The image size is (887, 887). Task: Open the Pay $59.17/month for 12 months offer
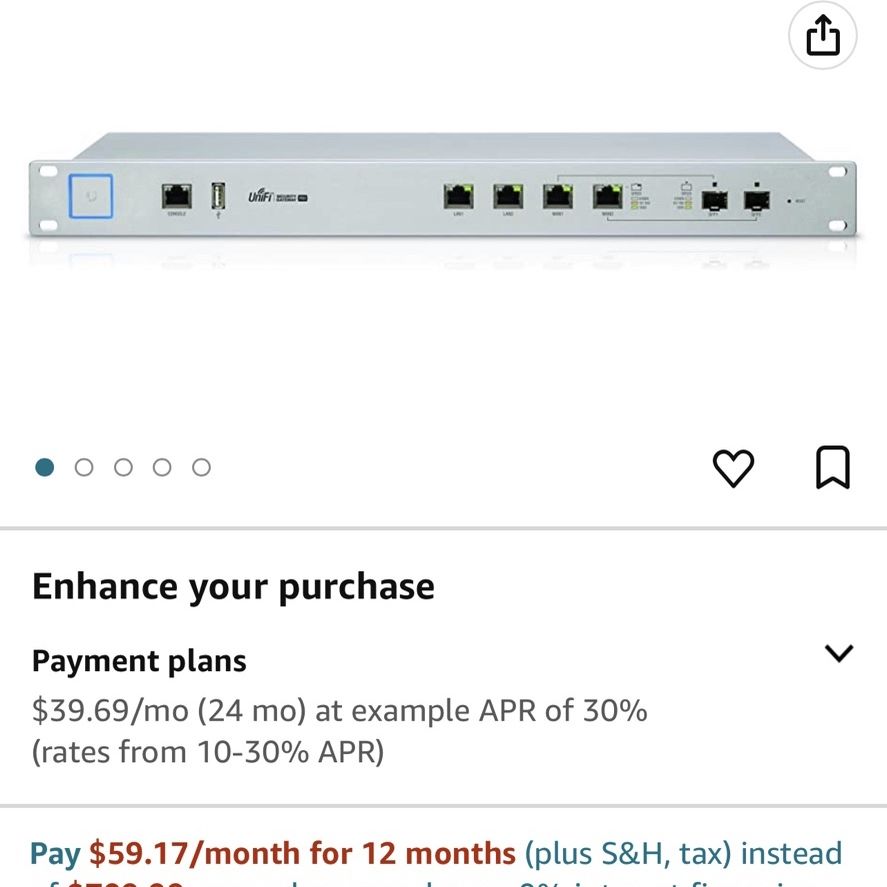pyautogui.click(x=273, y=853)
